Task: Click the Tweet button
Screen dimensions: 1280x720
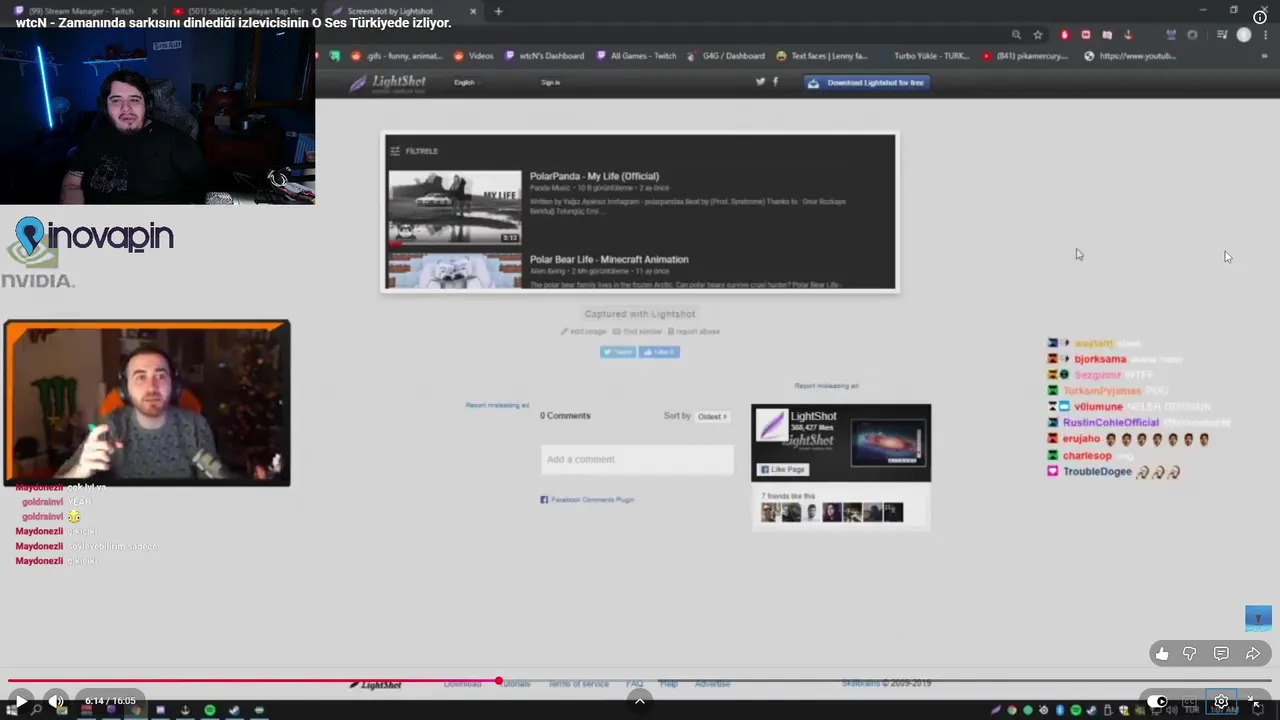Action: [617, 352]
